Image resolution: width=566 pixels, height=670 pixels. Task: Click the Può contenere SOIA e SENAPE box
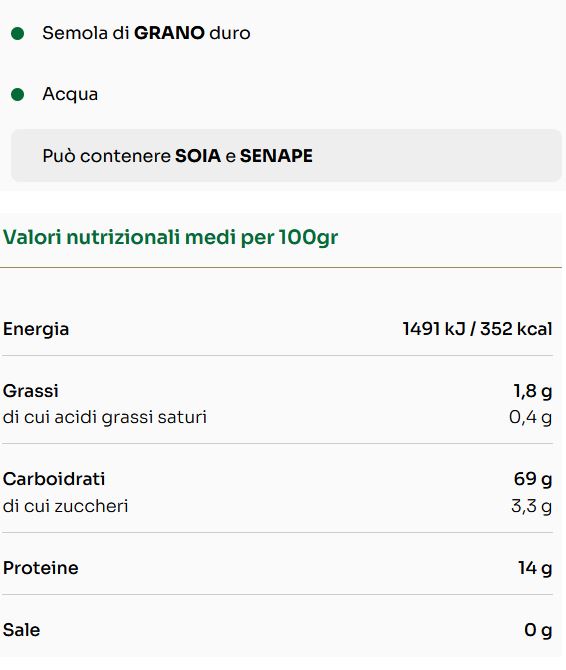pyautogui.click(x=286, y=156)
